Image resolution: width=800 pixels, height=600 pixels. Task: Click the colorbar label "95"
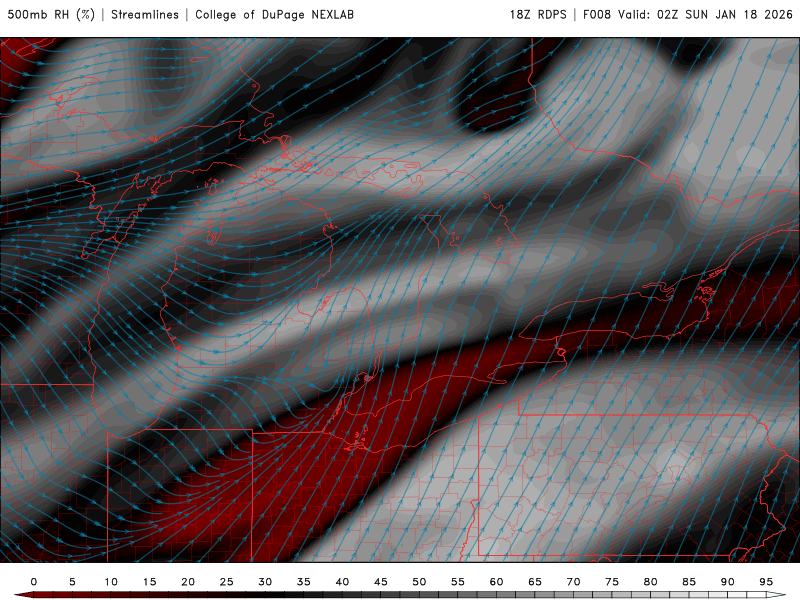click(766, 582)
